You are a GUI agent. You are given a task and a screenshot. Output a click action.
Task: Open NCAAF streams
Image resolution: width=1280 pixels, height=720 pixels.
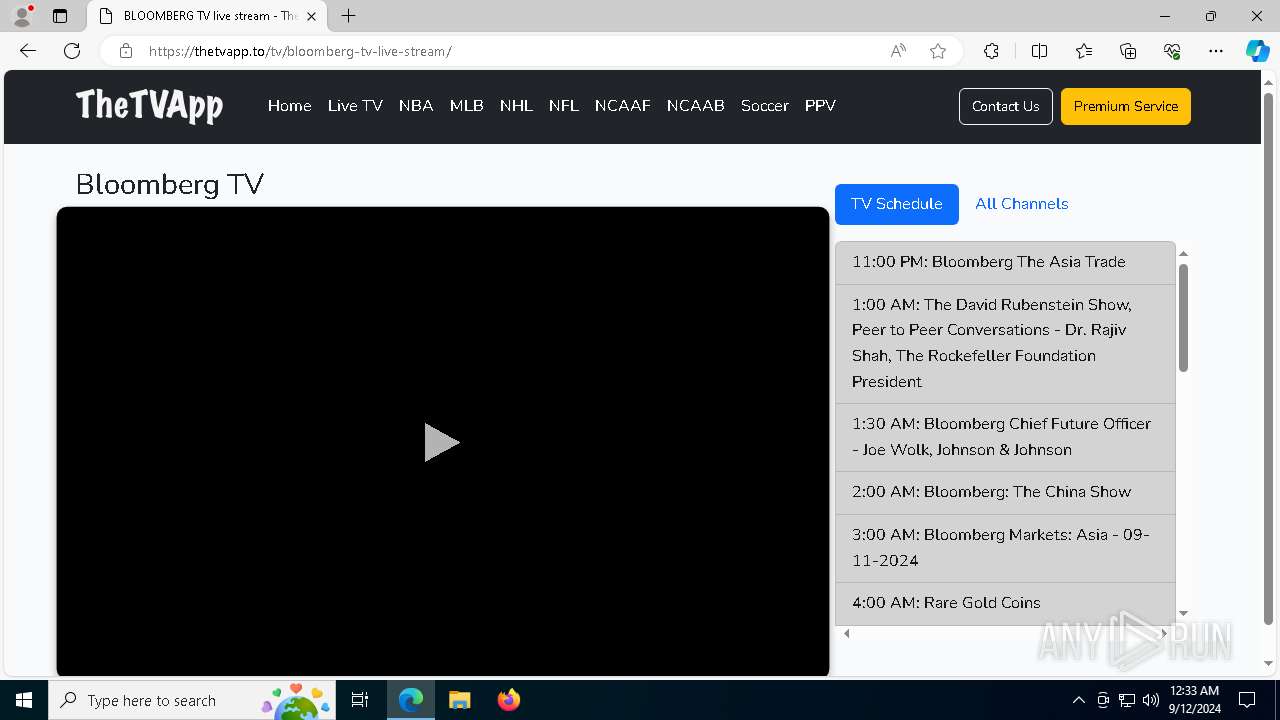click(623, 106)
